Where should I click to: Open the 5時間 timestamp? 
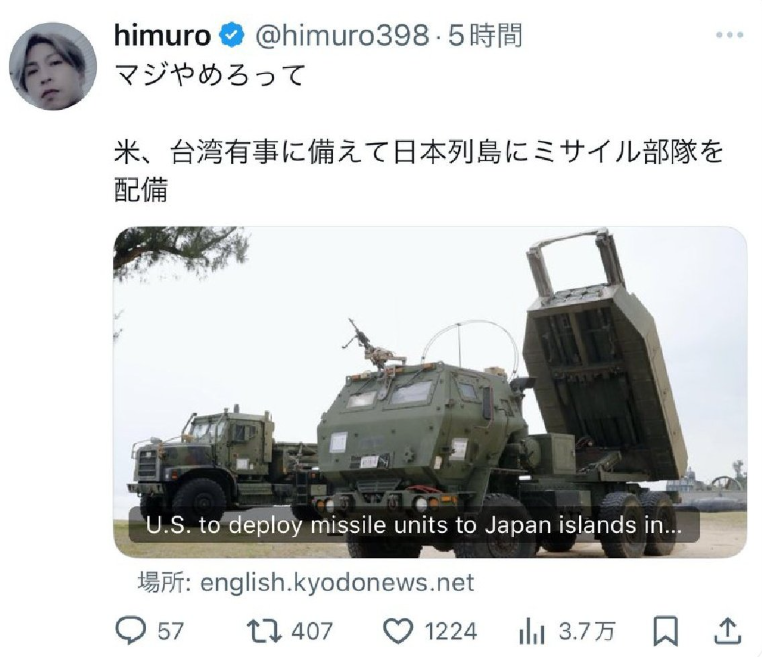coord(485,36)
